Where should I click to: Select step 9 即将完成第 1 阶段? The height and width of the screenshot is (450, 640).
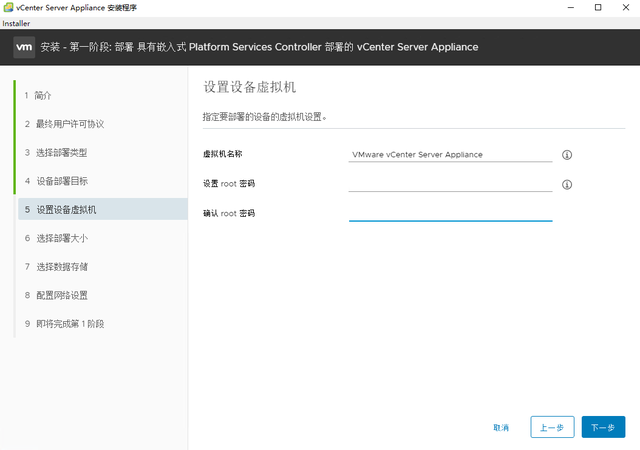(64, 324)
